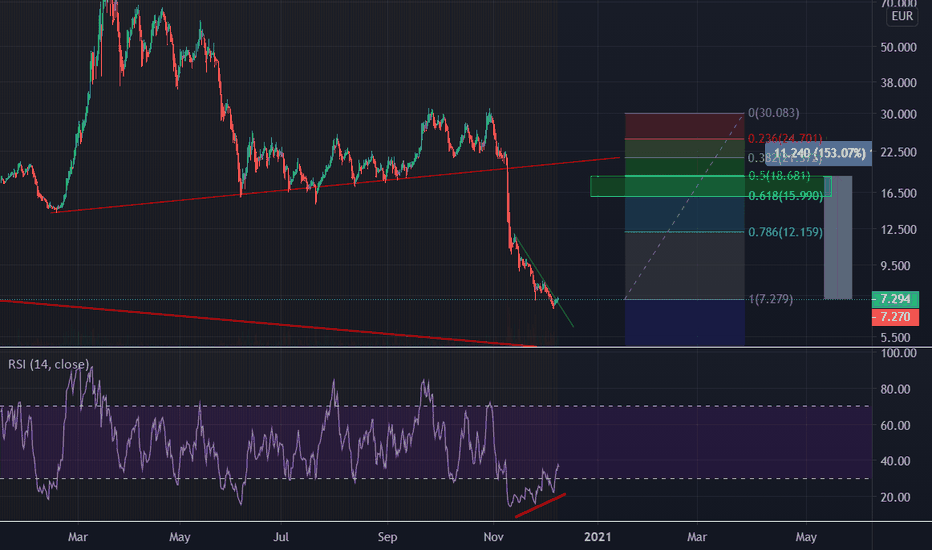Image resolution: width=932 pixels, height=550 pixels.
Task: Select the green rectangle target zone drawing
Action: [710, 186]
